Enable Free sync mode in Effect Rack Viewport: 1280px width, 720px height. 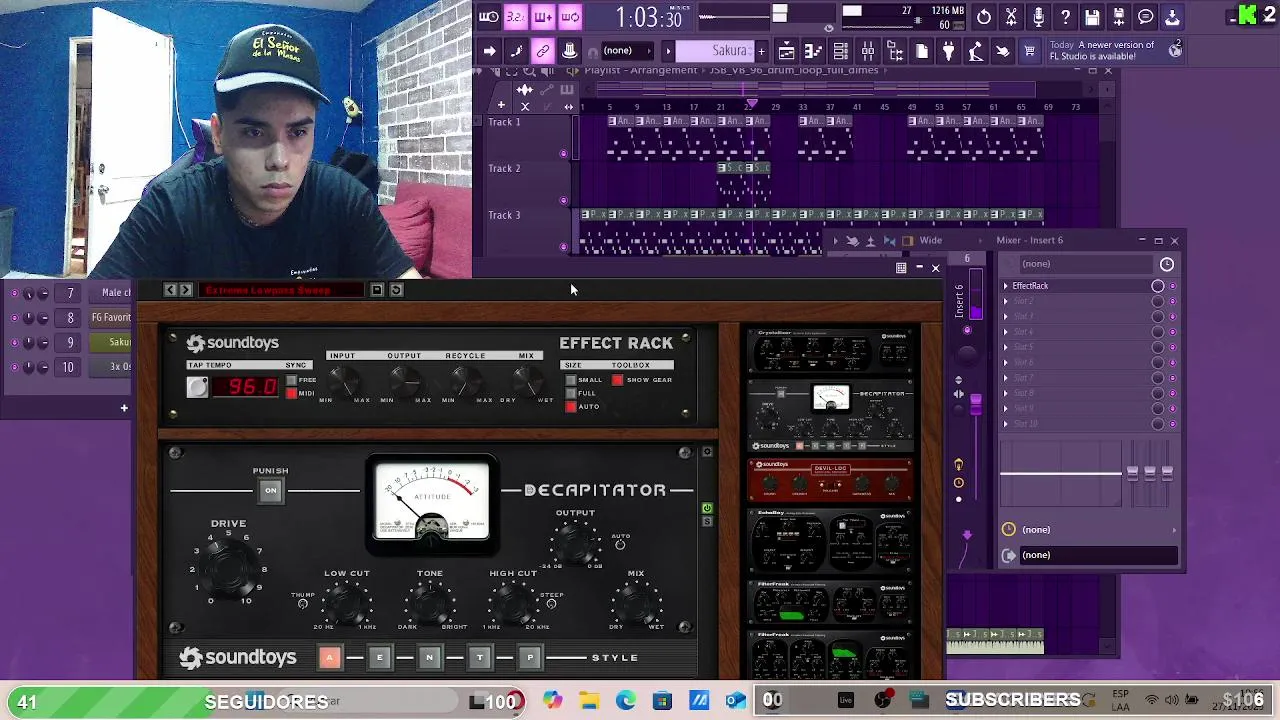click(x=292, y=381)
